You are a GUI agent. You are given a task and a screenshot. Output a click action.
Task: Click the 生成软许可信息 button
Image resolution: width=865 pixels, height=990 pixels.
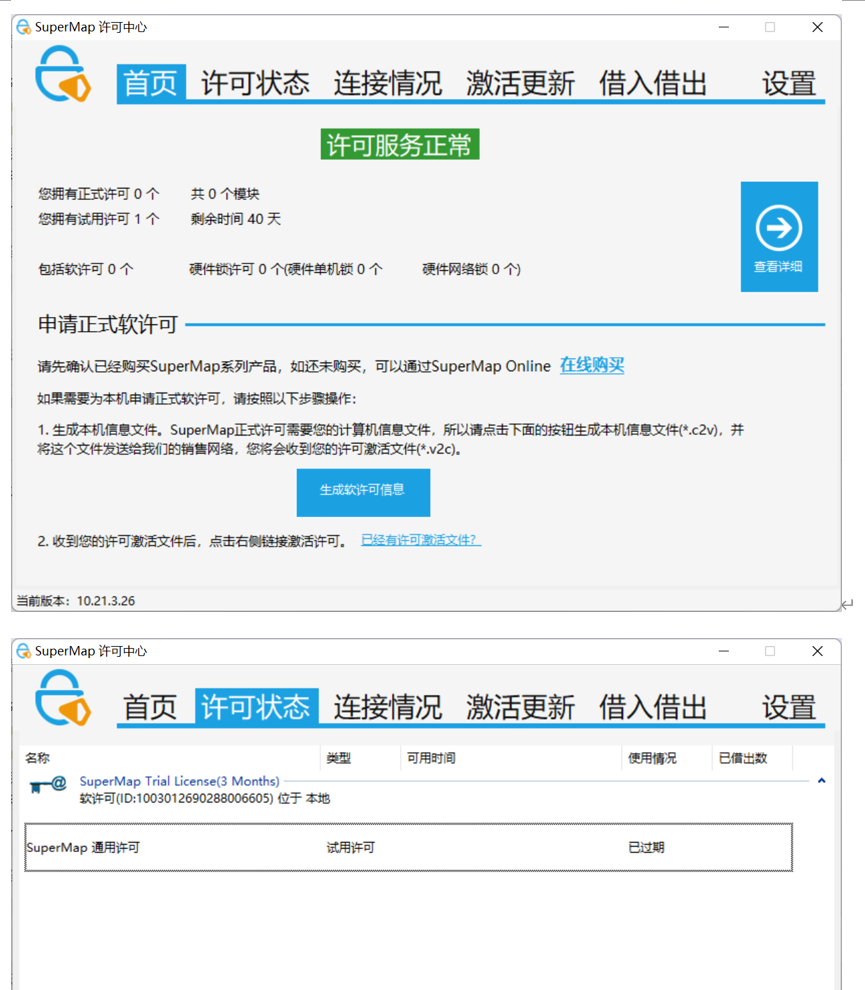[363, 492]
